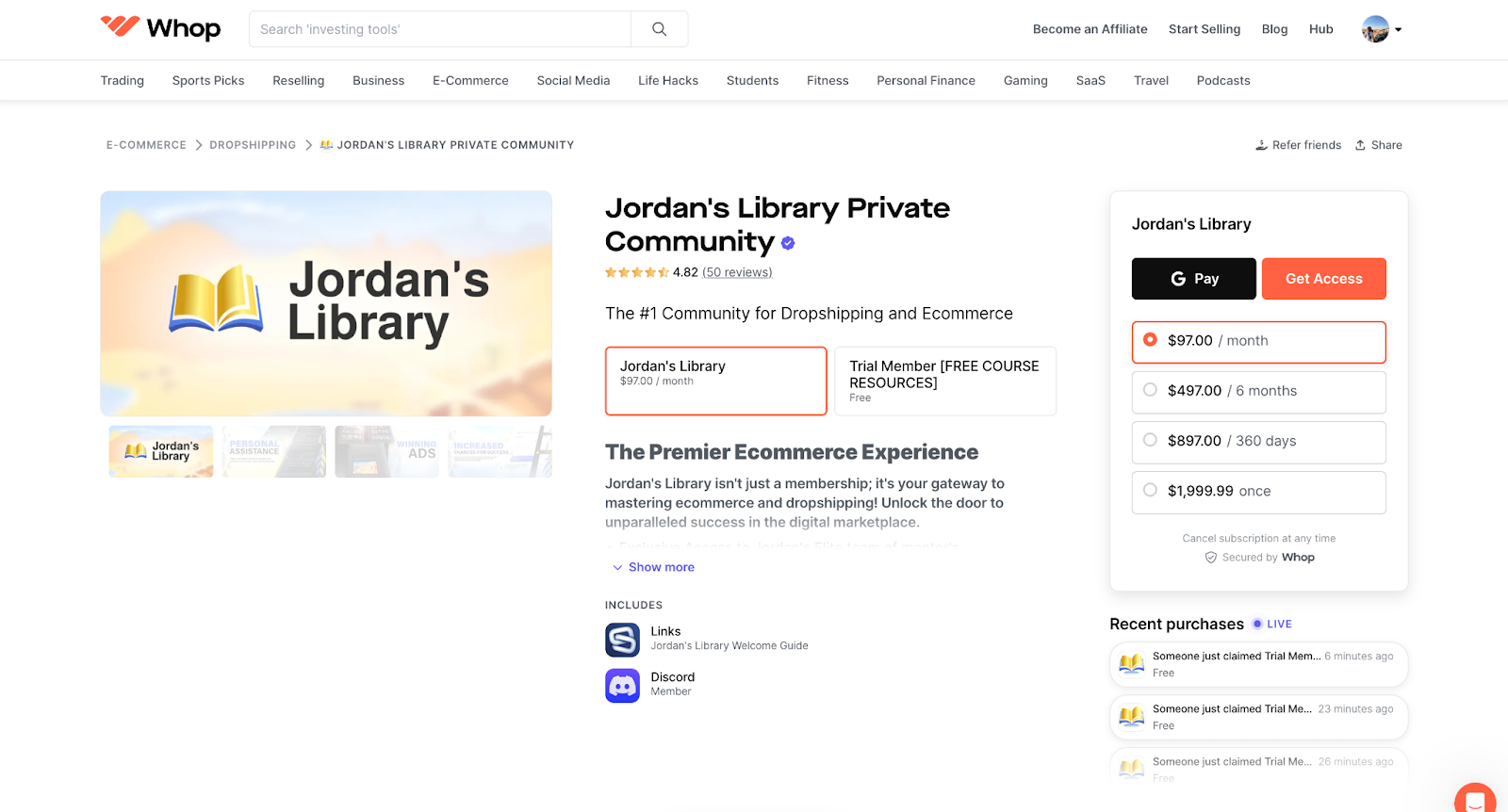Screen dimensions: 1508x812
Task: Open the 50 reviews link
Action: [737, 272]
